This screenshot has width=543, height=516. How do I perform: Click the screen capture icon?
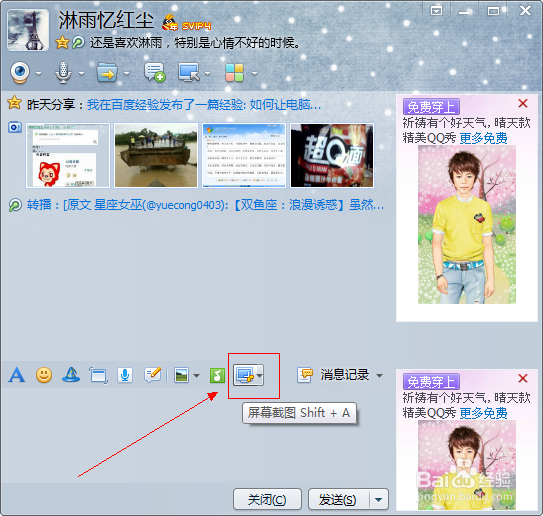click(244, 375)
